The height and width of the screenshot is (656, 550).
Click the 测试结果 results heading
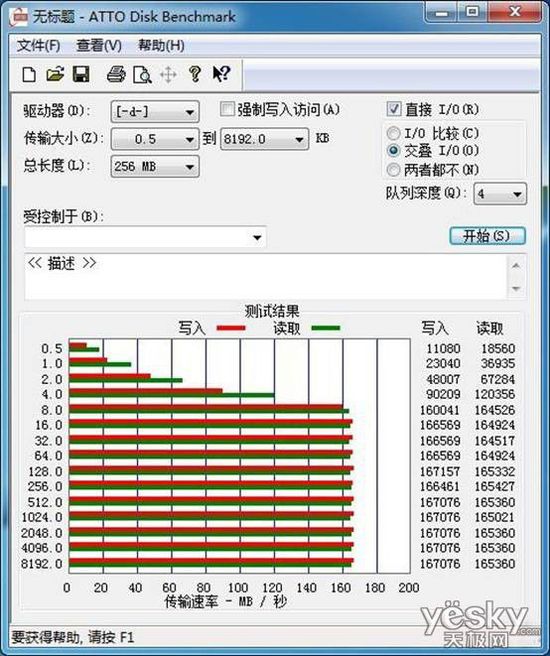[272, 311]
